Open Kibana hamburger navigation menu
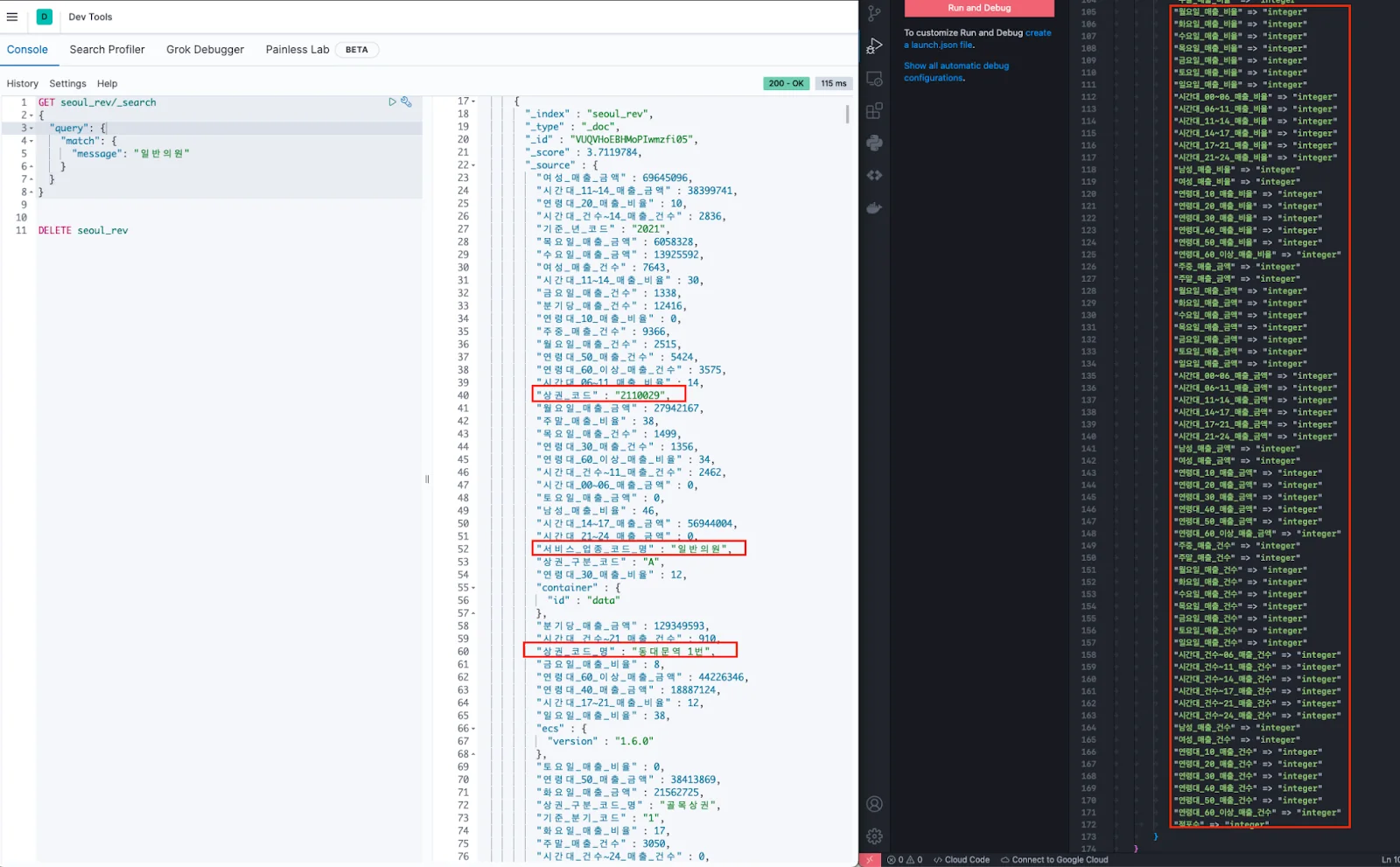1400x867 pixels. (12, 17)
